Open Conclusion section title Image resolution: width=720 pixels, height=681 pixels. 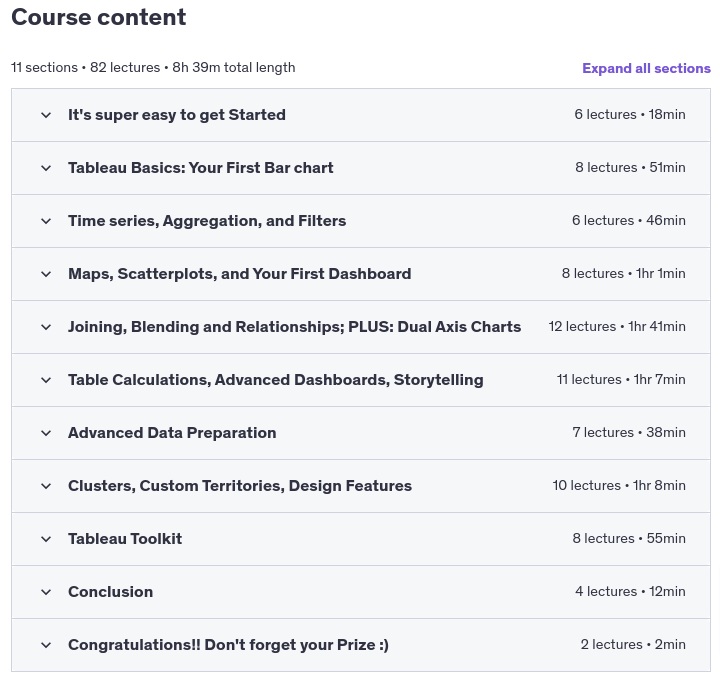coord(110,592)
